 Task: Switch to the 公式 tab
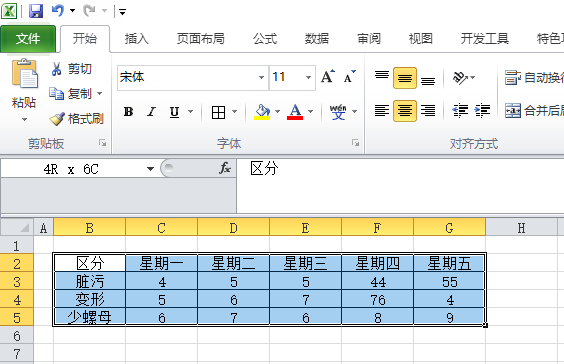point(265,38)
